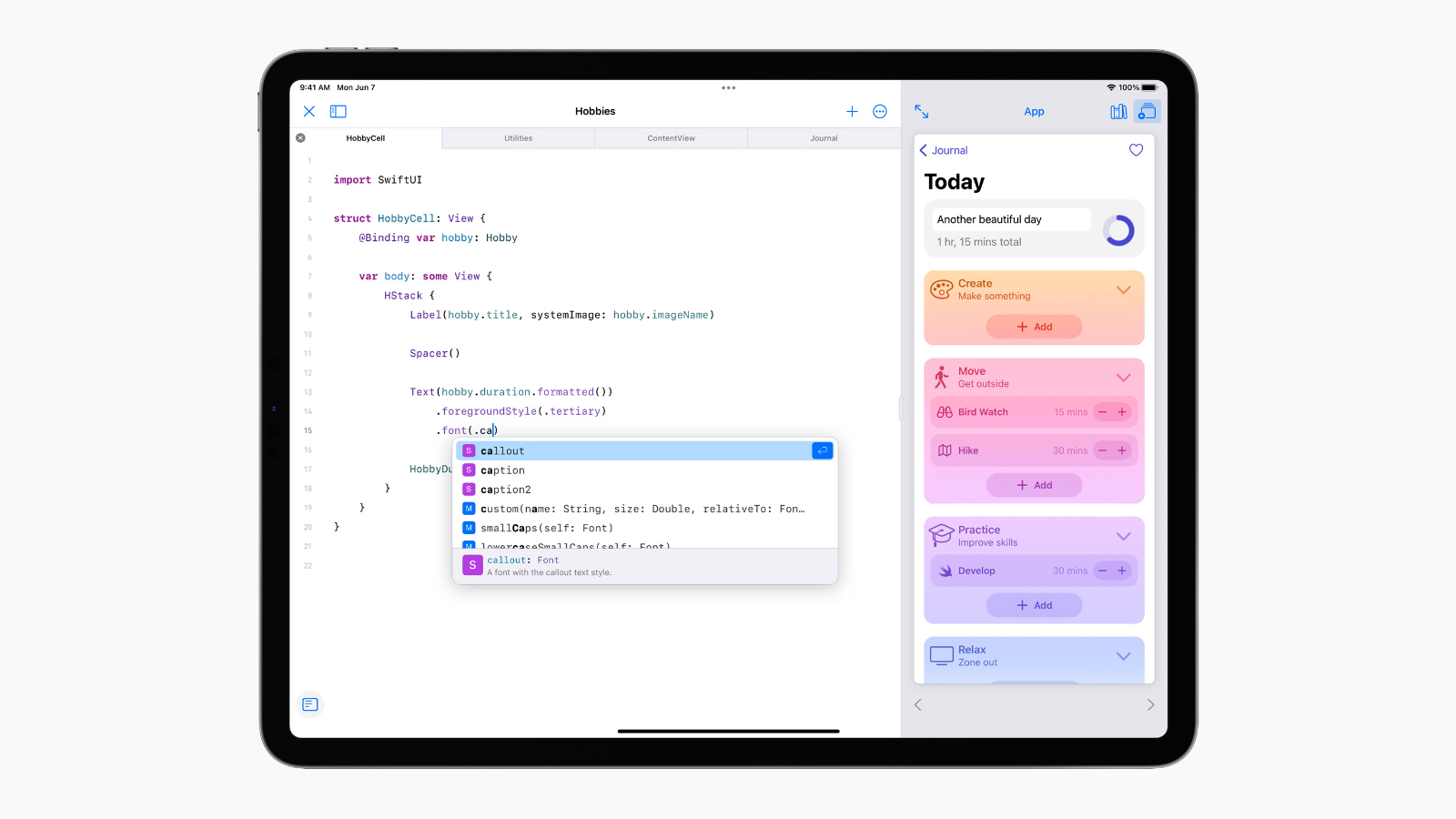Collapse the Move section chevron
The height and width of the screenshot is (819, 1456).
point(1123,377)
